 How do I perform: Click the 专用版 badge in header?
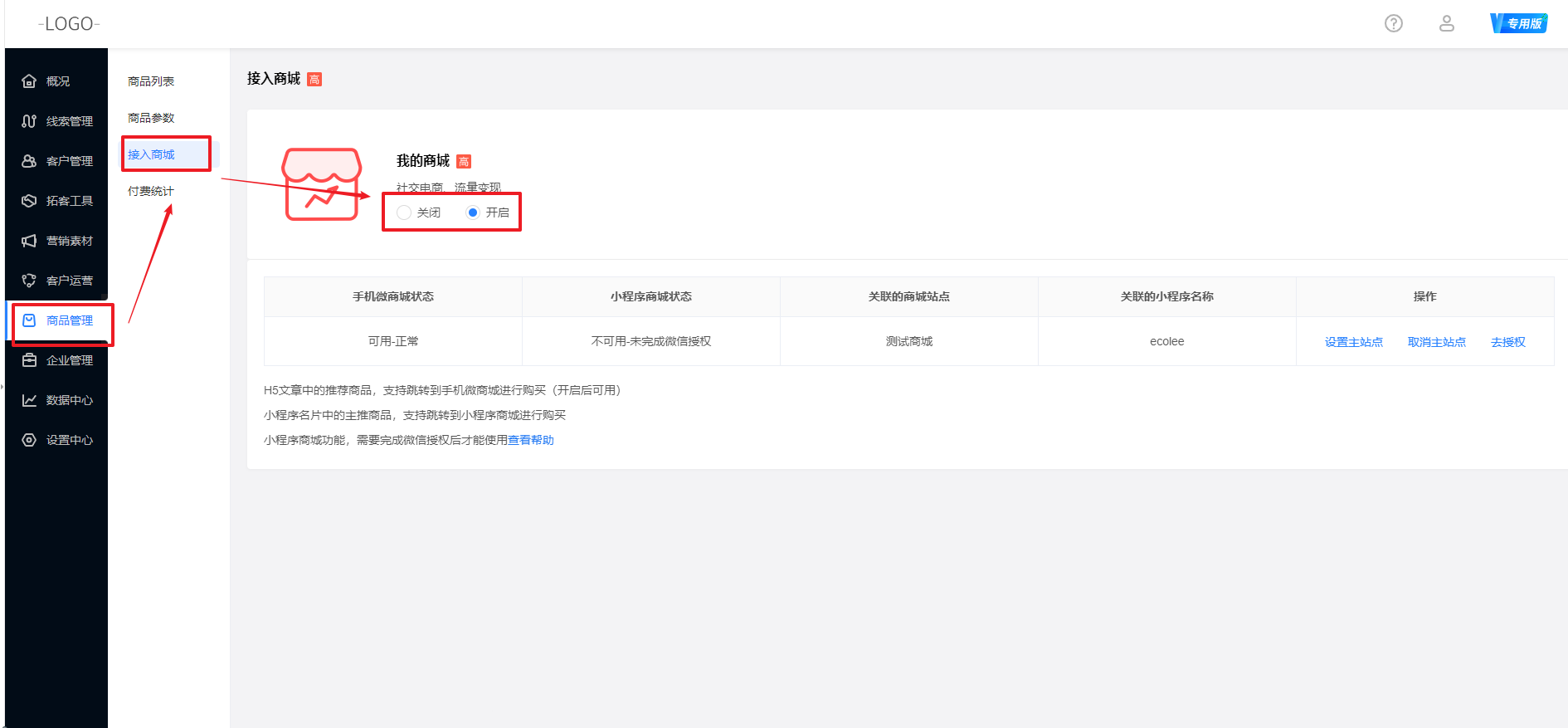click(x=1518, y=23)
